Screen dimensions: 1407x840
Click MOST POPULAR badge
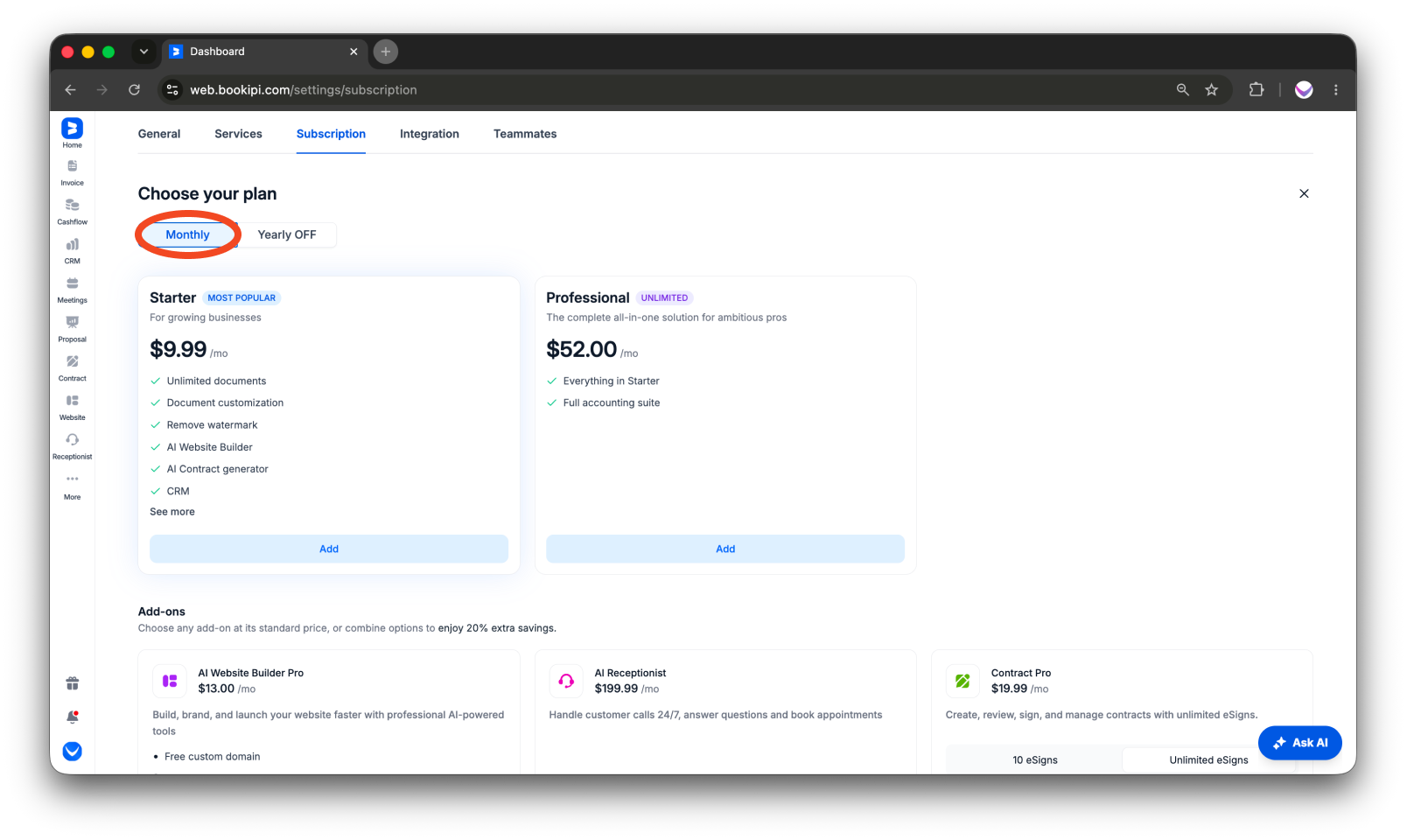(x=241, y=297)
